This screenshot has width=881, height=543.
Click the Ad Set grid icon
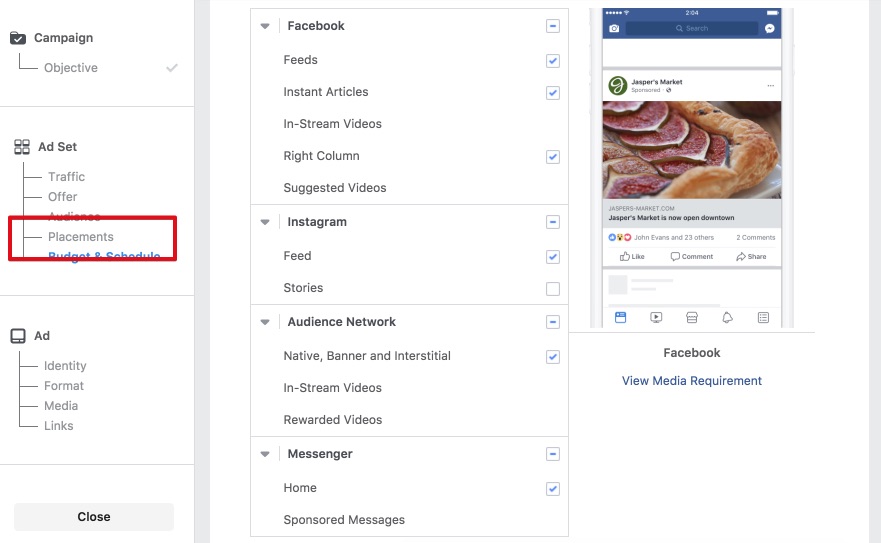(x=22, y=147)
